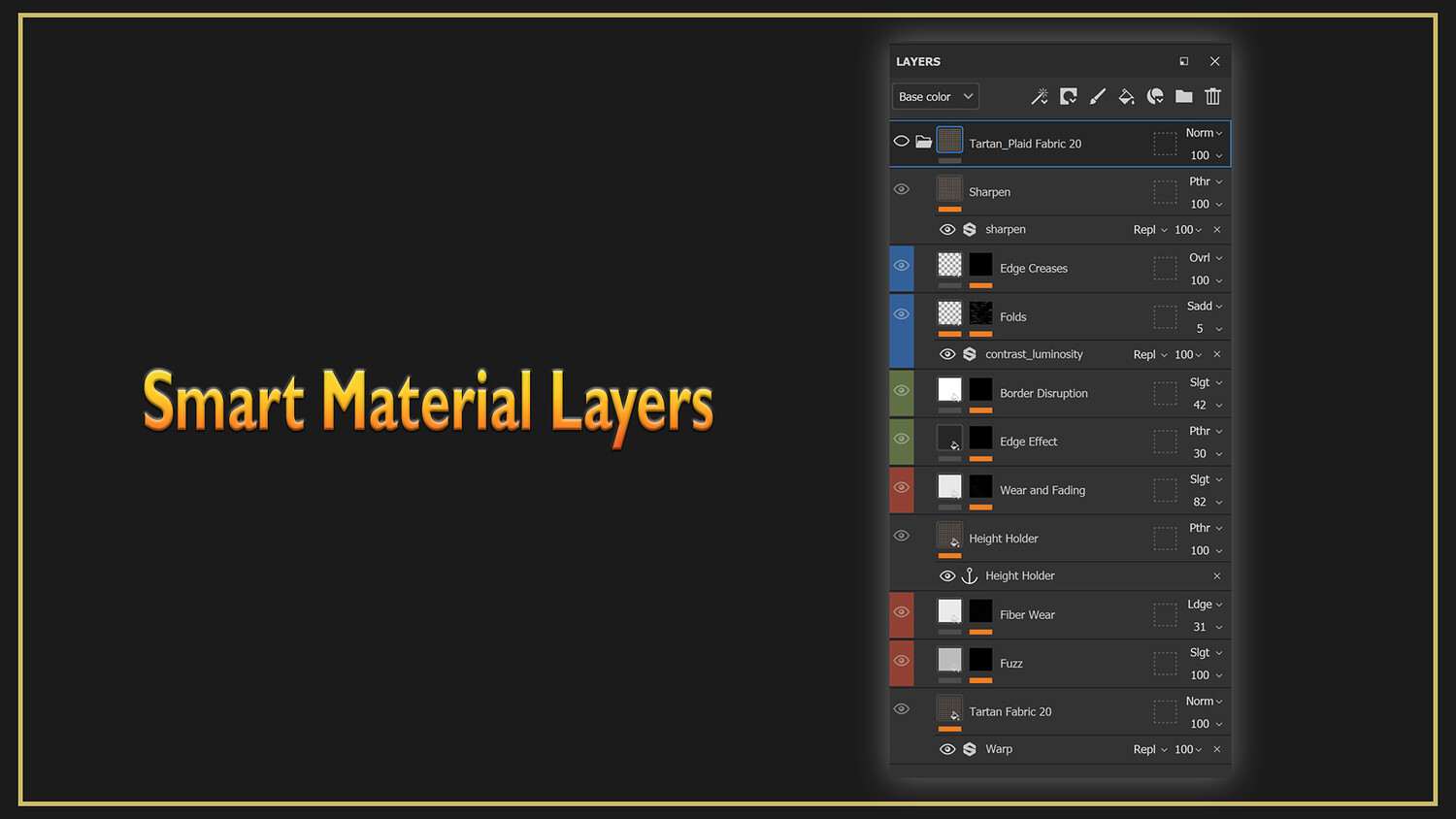Select the Border Disruption layer name
Image resolution: width=1456 pixels, height=819 pixels.
click(1043, 393)
